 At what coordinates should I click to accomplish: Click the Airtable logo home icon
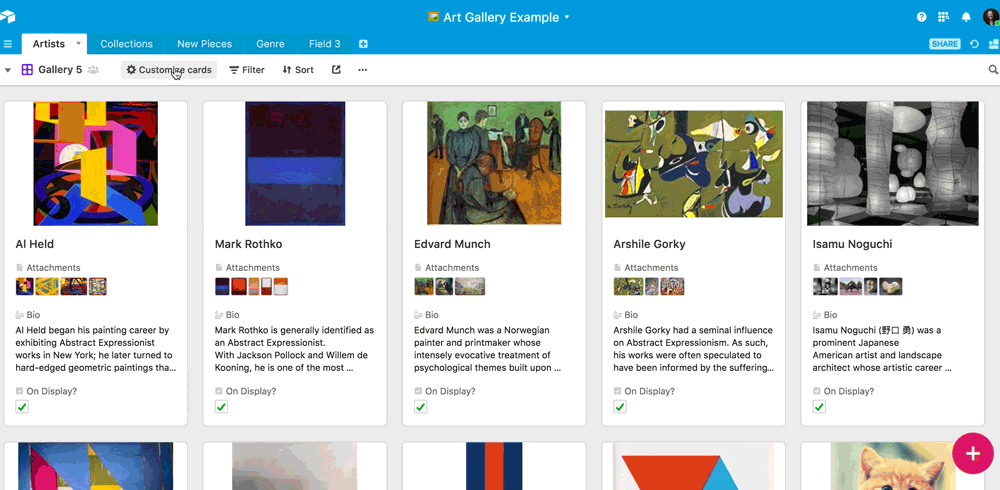[x=7, y=17]
